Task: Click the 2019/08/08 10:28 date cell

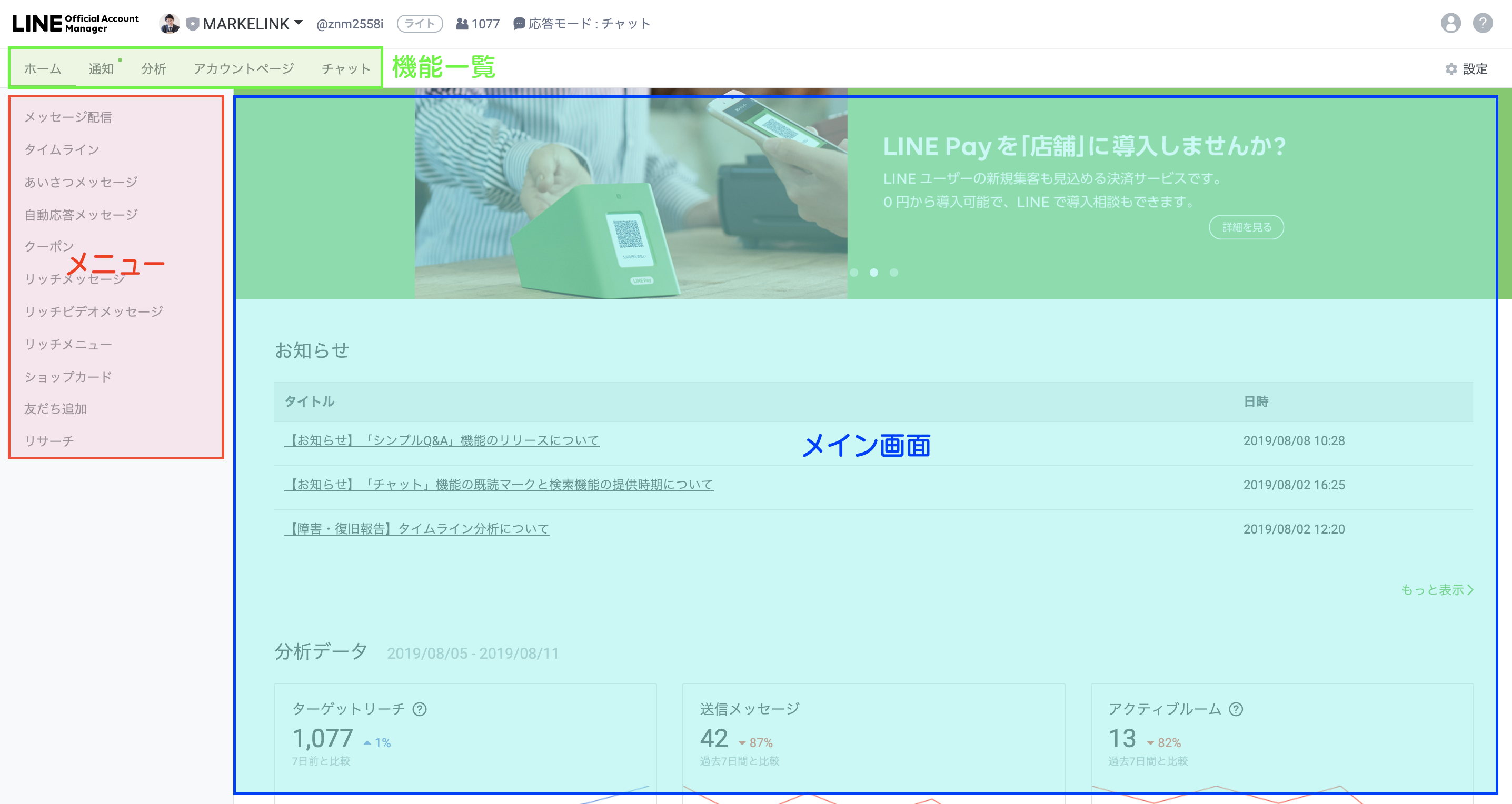Action: point(1294,440)
